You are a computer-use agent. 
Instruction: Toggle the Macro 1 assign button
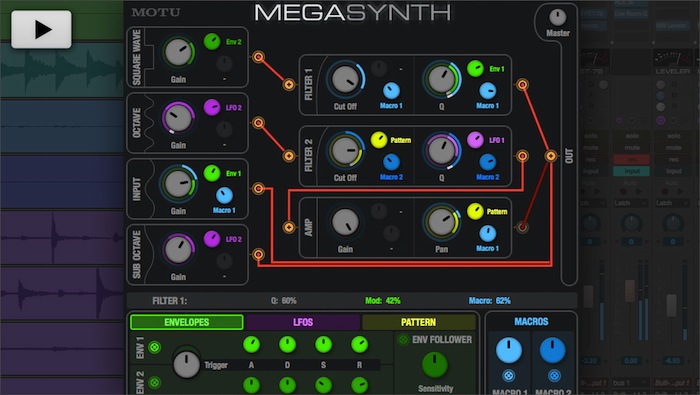click(508, 375)
